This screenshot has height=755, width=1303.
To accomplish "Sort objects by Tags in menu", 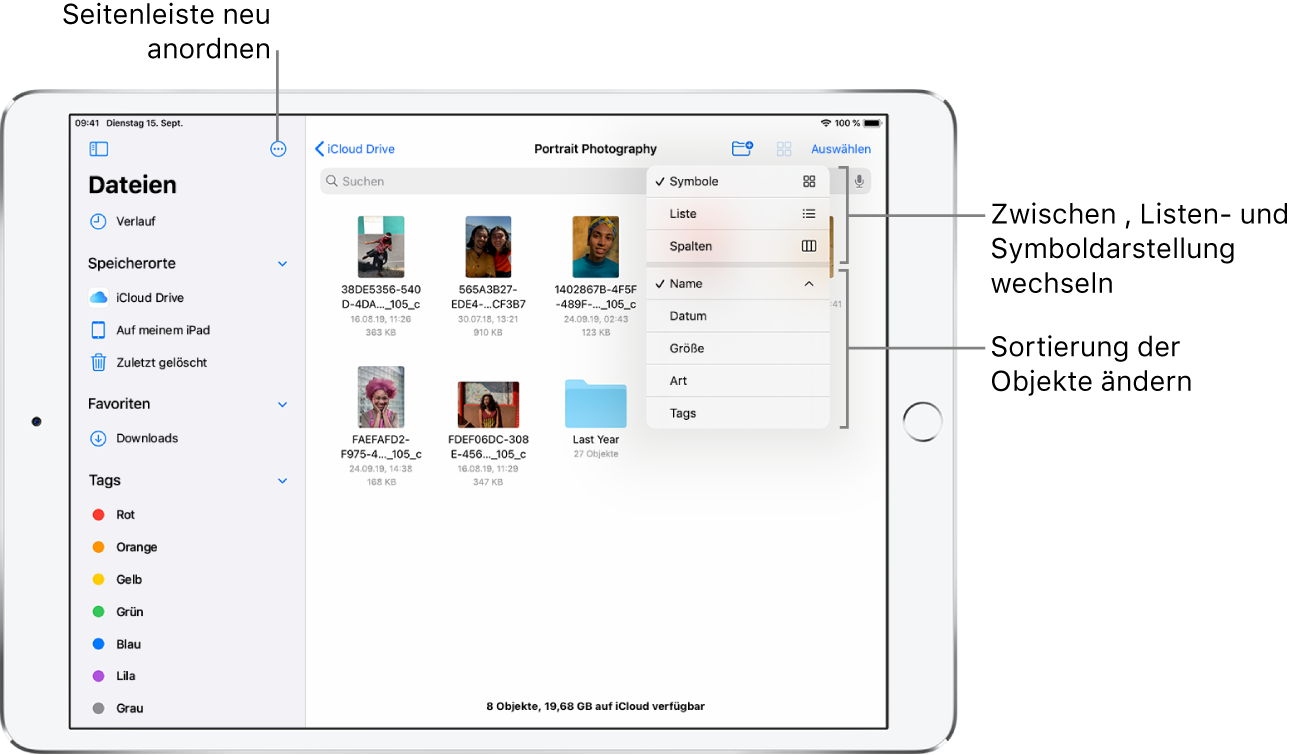I will tap(738, 413).
